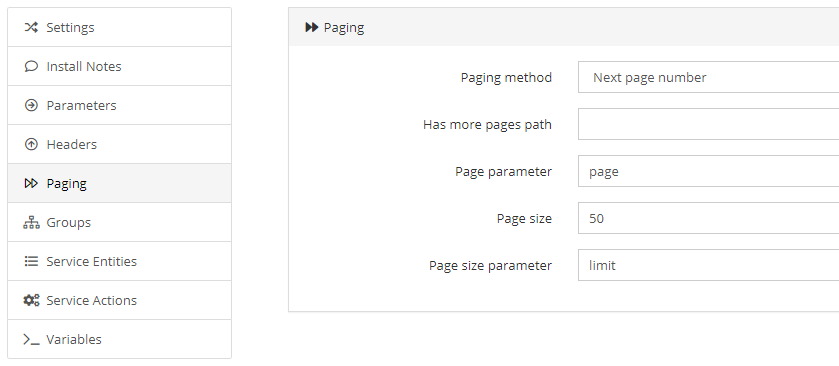839x366 pixels.
Task: Select the Service Entities menu entry
Action: 119,261
